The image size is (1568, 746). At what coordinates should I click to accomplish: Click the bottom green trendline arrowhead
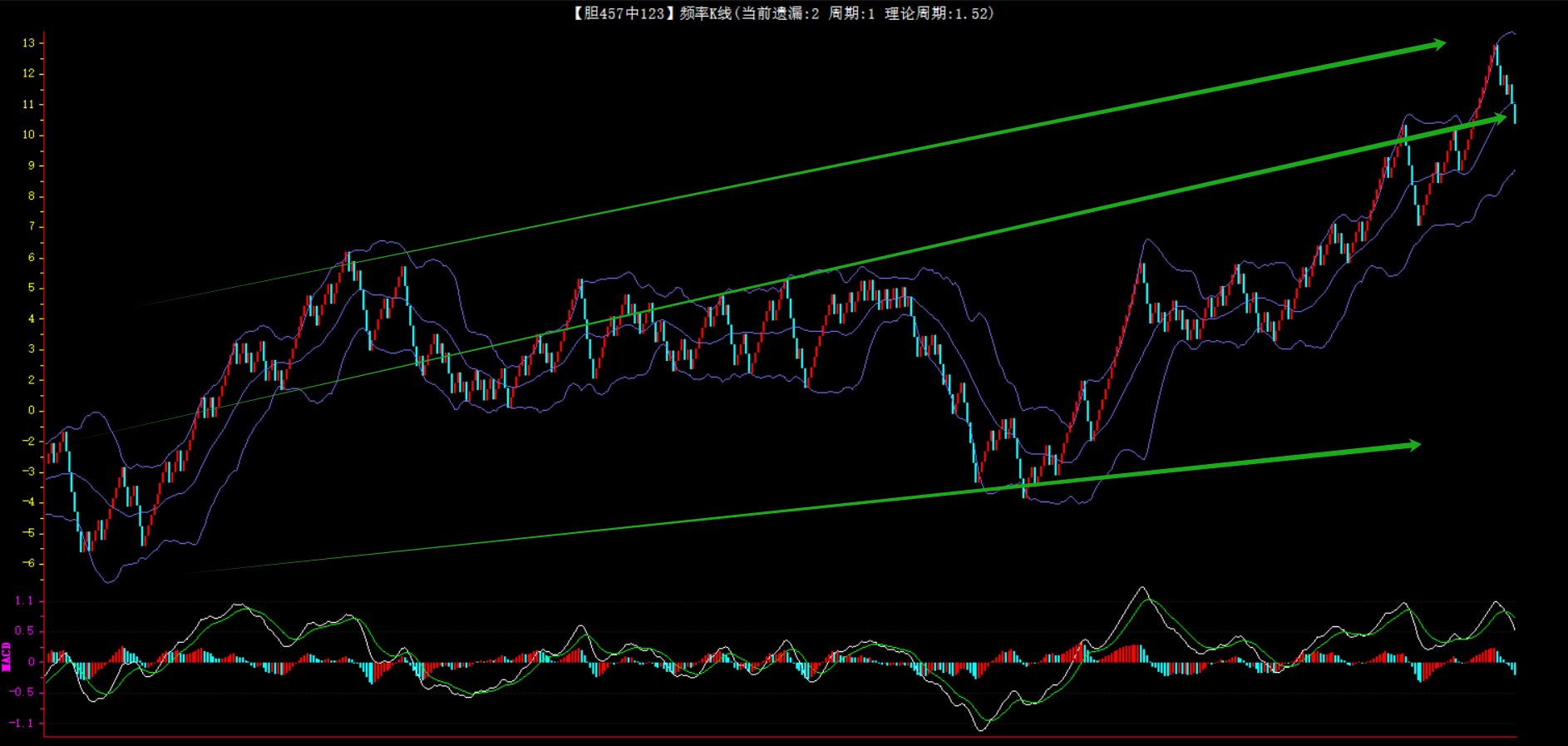[x=1413, y=446]
